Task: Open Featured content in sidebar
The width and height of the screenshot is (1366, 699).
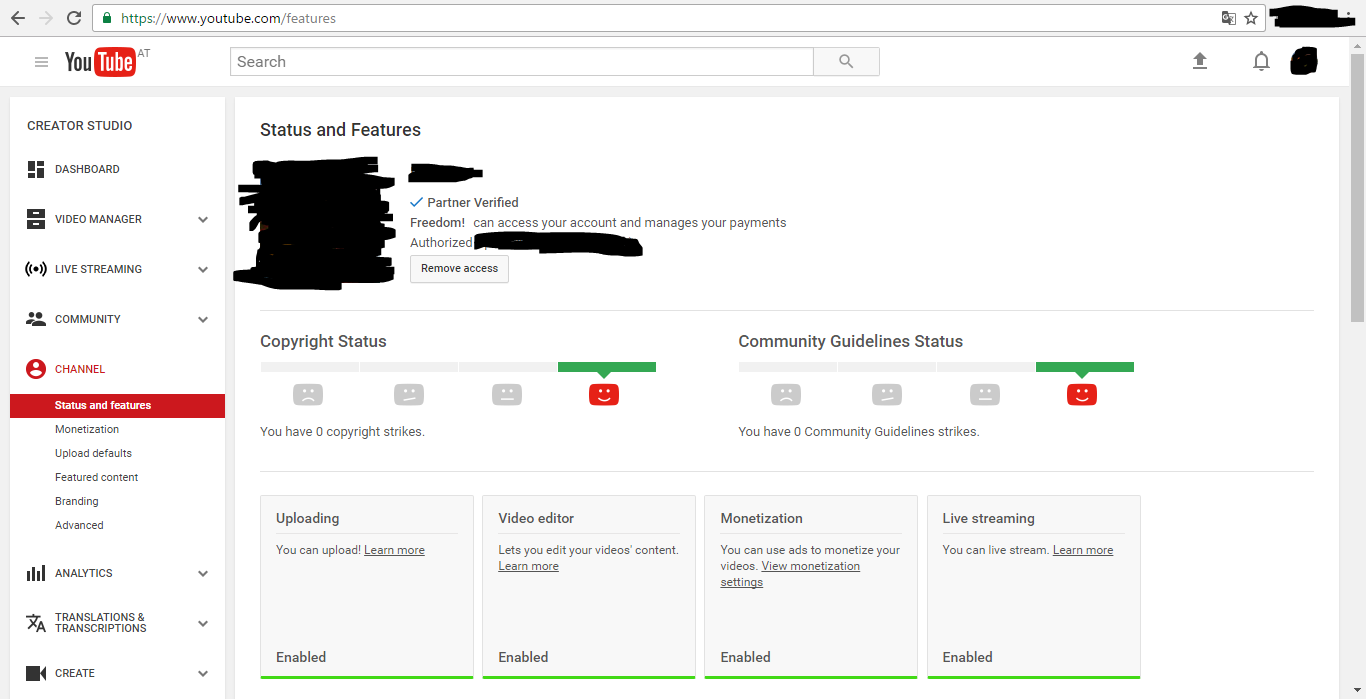Action: (x=97, y=477)
